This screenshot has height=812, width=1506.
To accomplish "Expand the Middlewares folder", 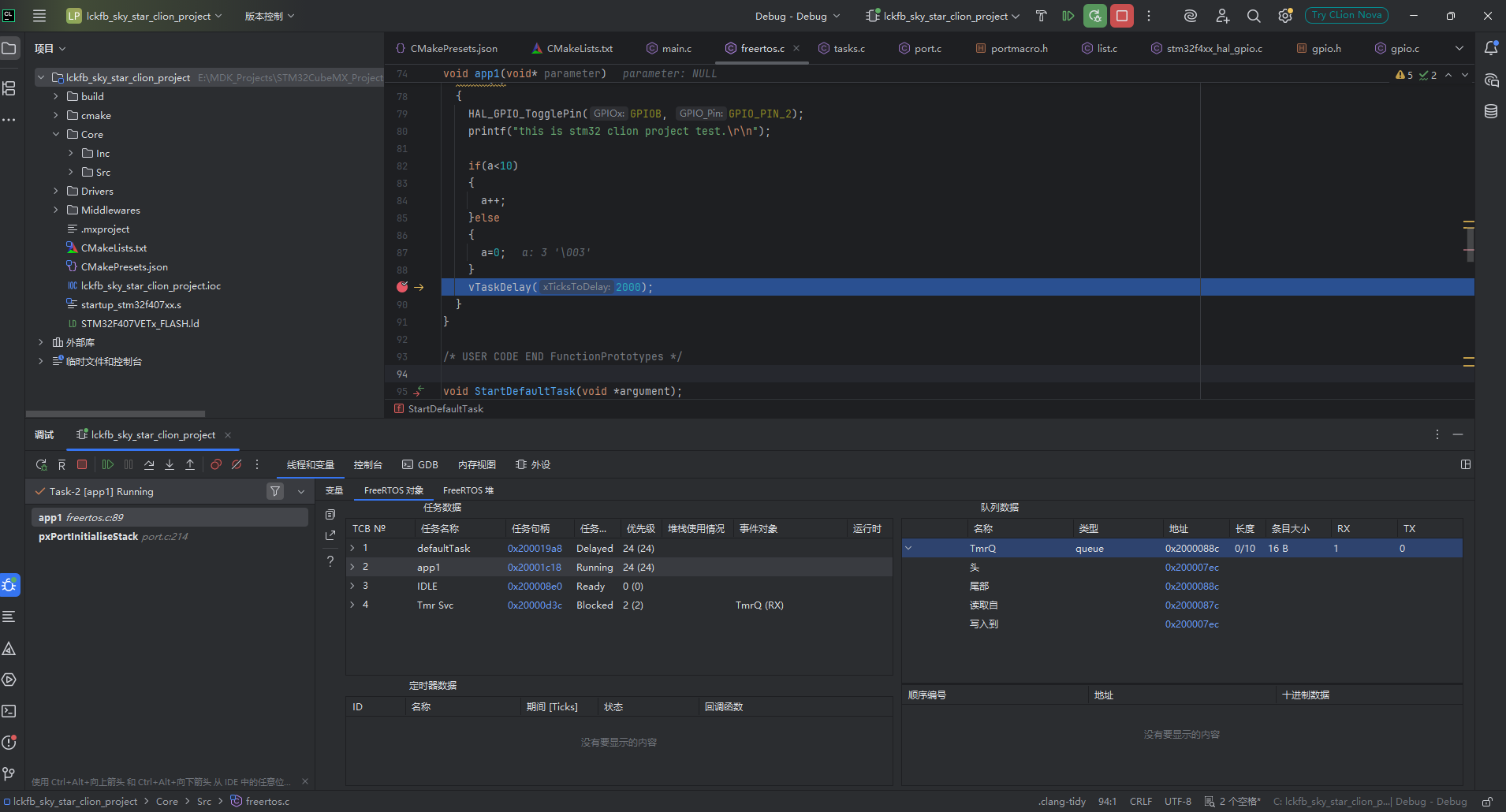I will [56, 210].
